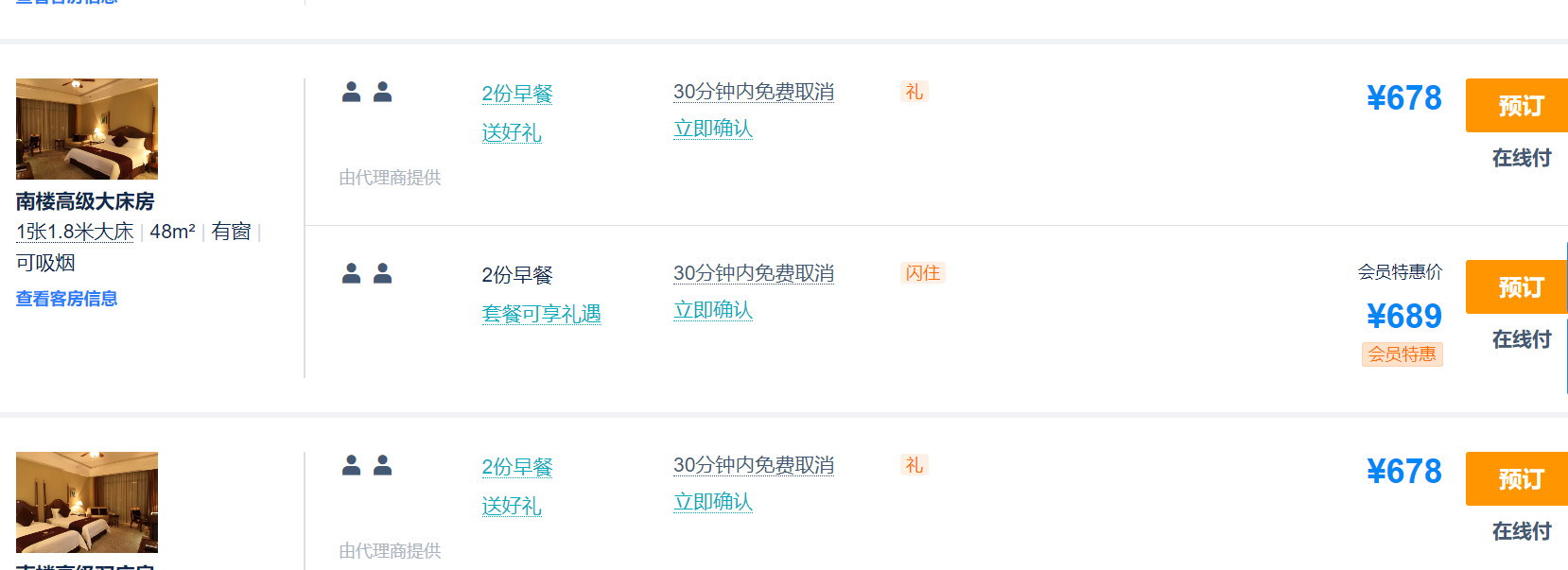Image resolution: width=1568 pixels, height=570 pixels.
Task: Click the 1张1.8米大床 bed type text
Action: pos(75,232)
